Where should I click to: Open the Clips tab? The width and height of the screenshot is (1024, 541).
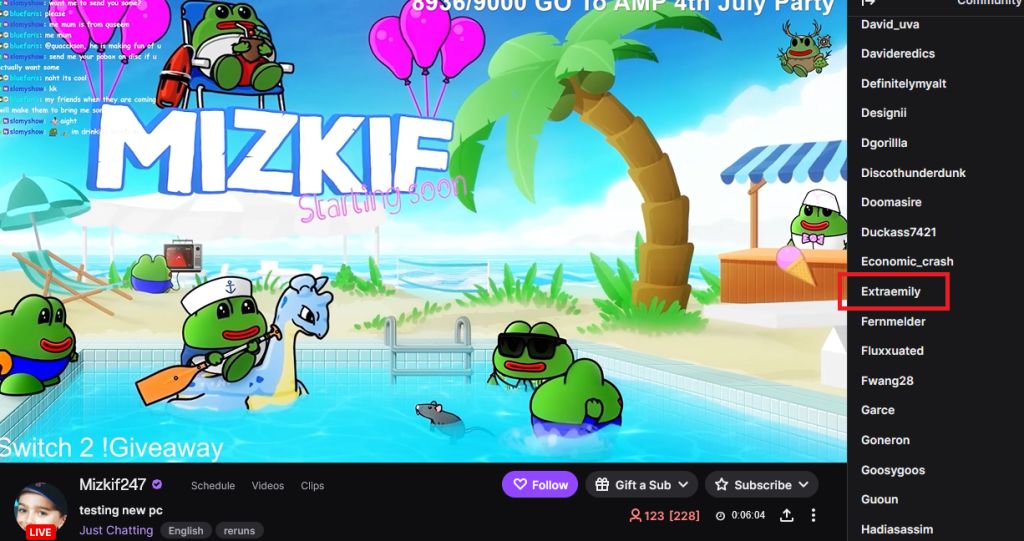[312, 485]
